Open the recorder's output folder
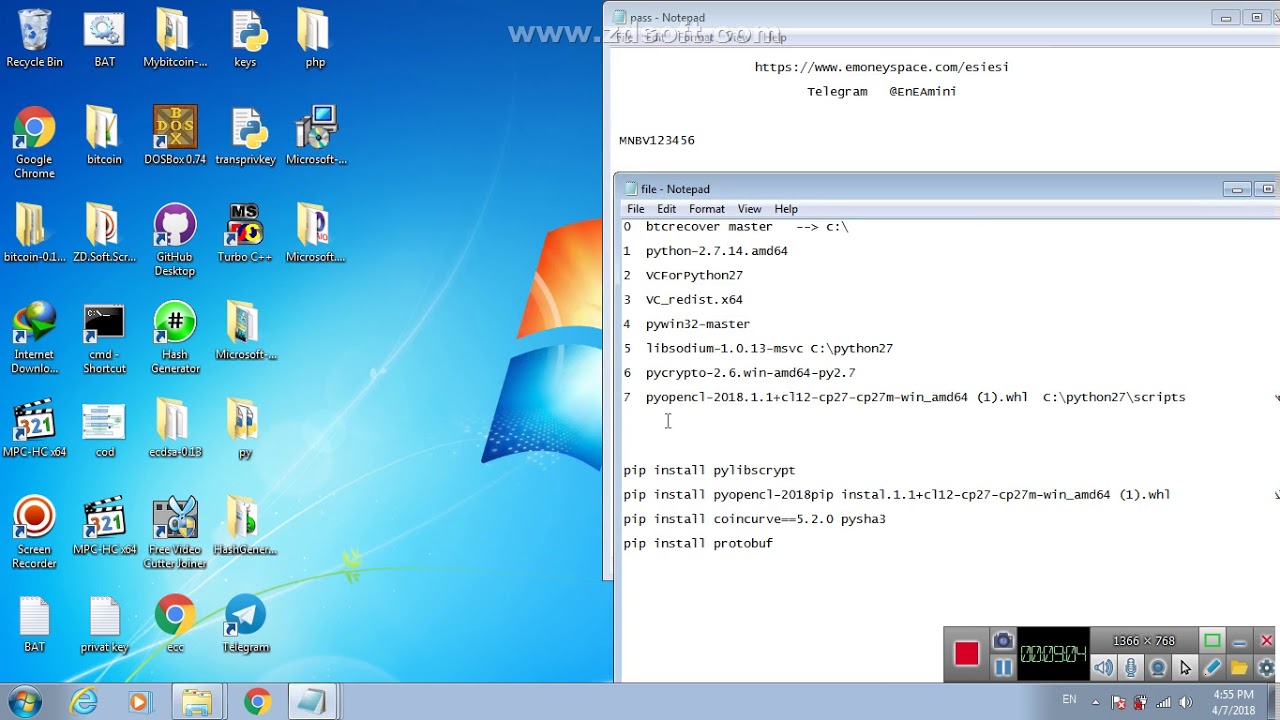 (x=1239, y=668)
